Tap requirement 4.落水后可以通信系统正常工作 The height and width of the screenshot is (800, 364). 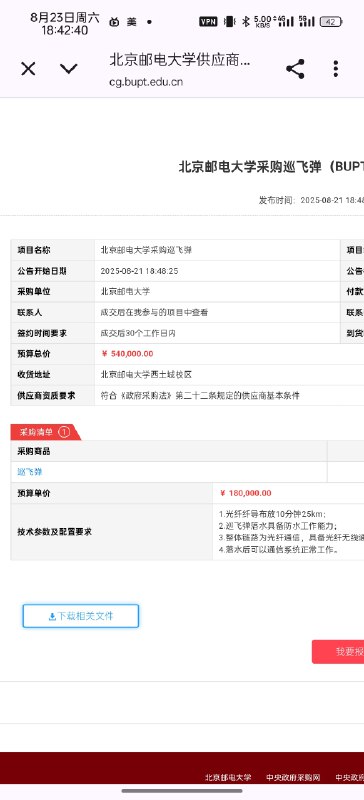tap(279, 550)
